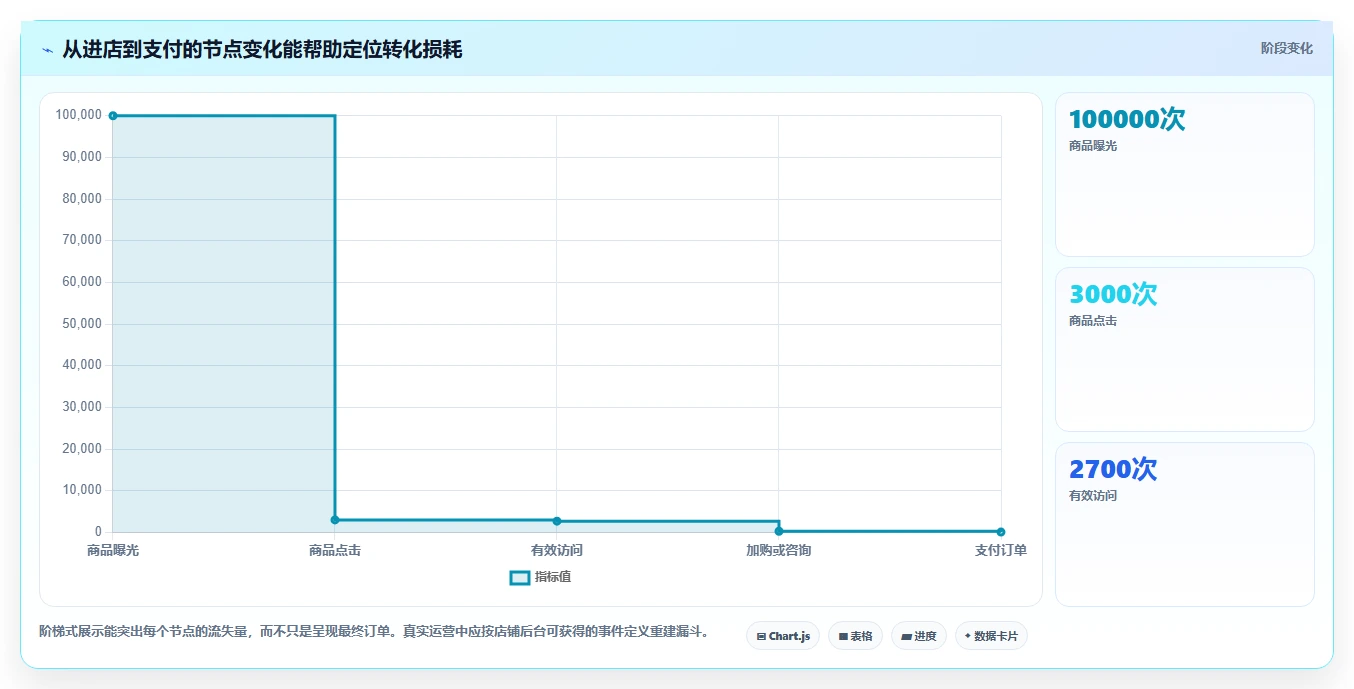Select the 商品点击 data point on chart
The width and height of the screenshot is (1354, 689).
point(335,520)
